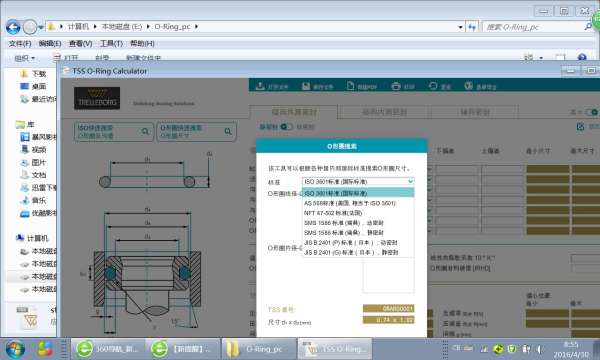Toggle the switch at top right of calculator

(x=591, y=112)
